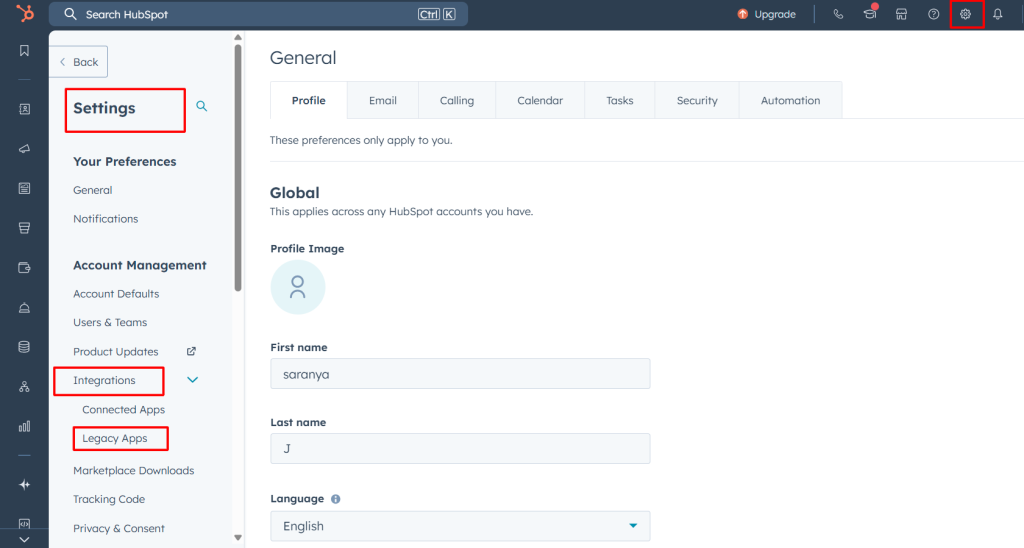Switch to the Security tab
The image size is (1024, 548).
[x=697, y=101]
